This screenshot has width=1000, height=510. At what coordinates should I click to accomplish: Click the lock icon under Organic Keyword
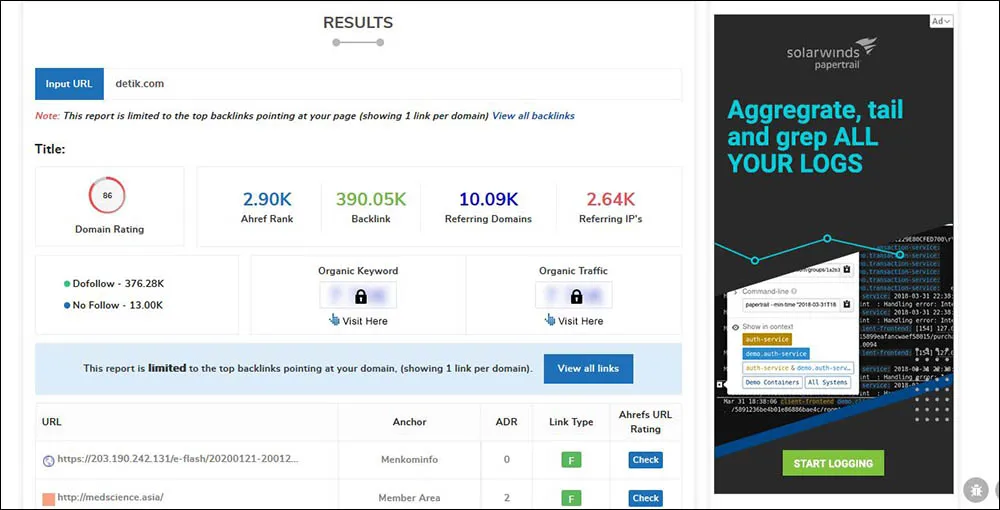pyautogui.click(x=361, y=296)
